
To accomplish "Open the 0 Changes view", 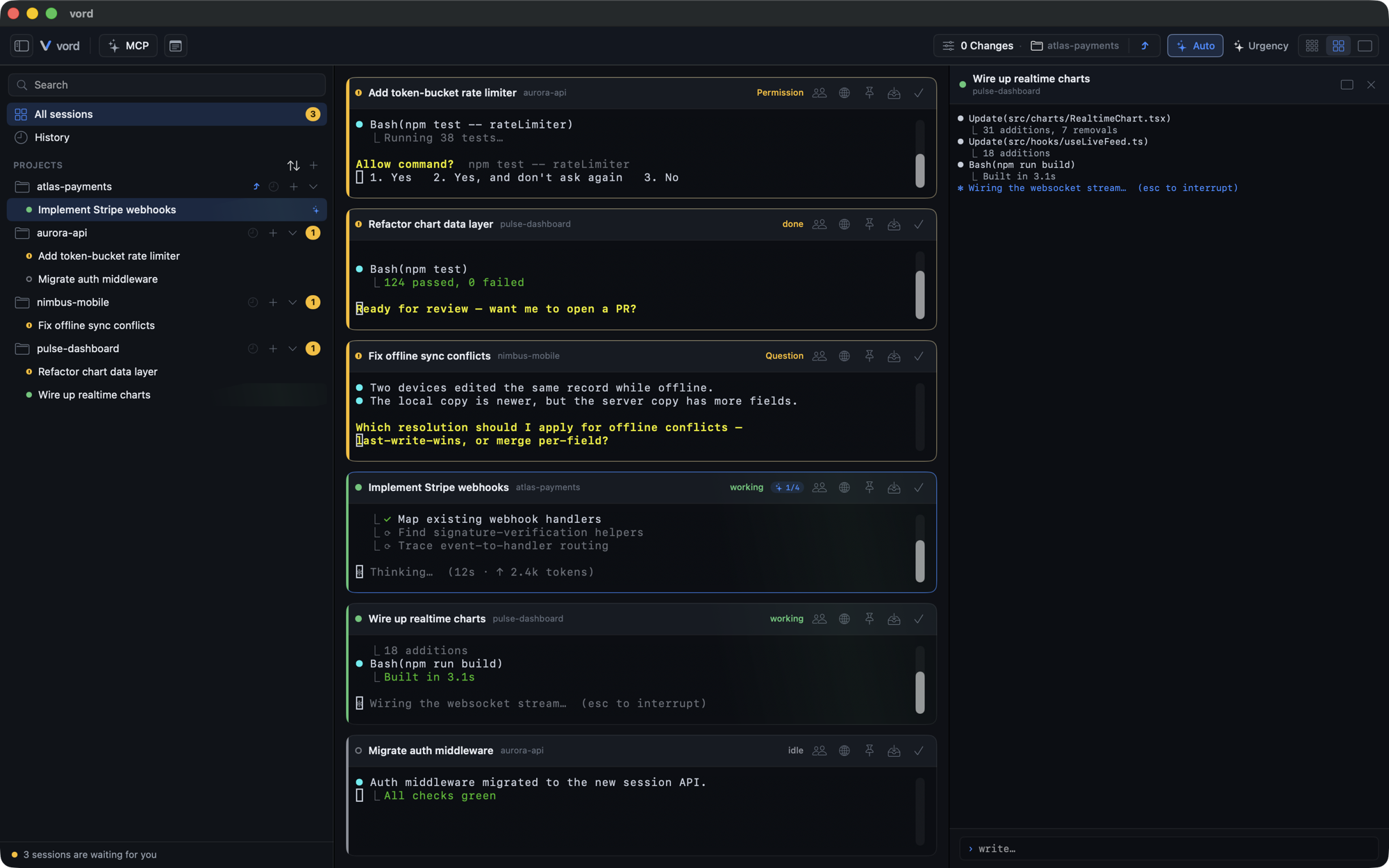I will click(x=978, y=46).
